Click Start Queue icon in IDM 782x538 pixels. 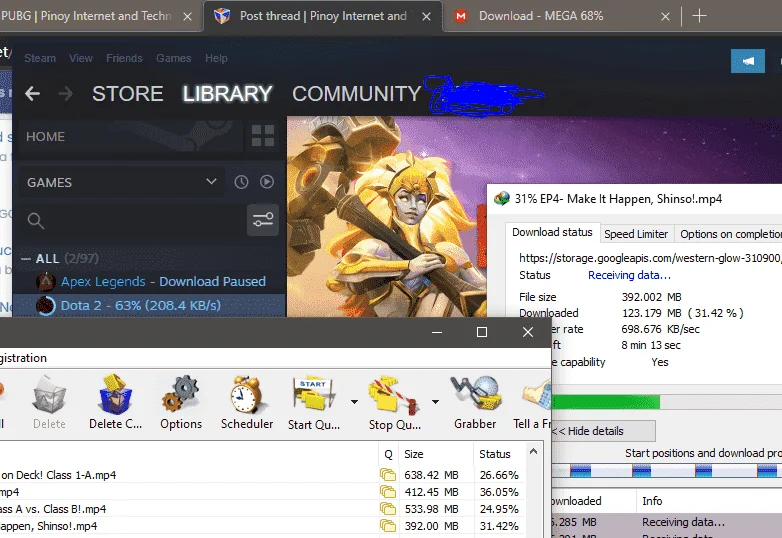[x=314, y=403]
